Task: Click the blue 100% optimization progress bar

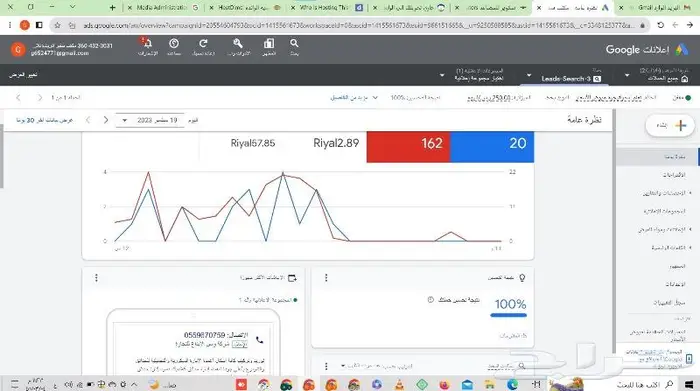Action: point(508,315)
